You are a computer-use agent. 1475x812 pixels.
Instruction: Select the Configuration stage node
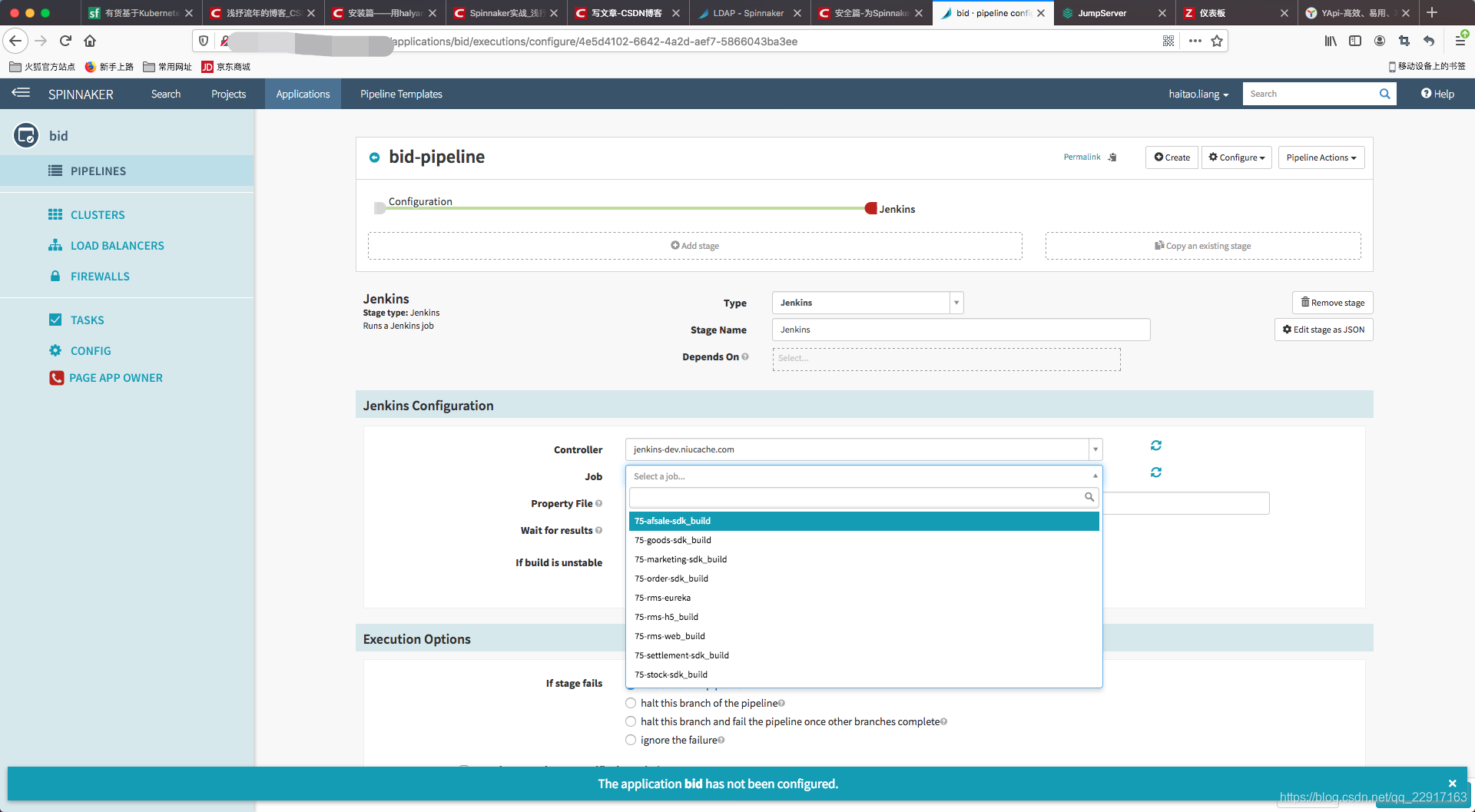pyautogui.click(x=380, y=208)
